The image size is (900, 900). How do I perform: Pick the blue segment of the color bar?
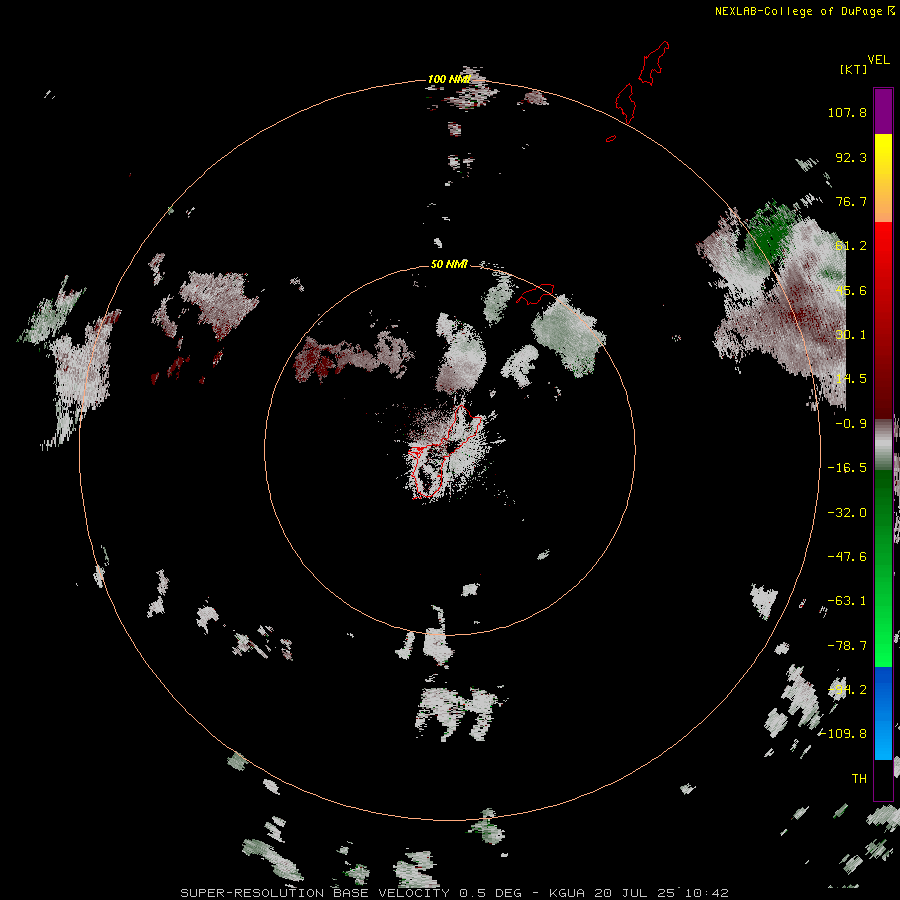coord(883,713)
